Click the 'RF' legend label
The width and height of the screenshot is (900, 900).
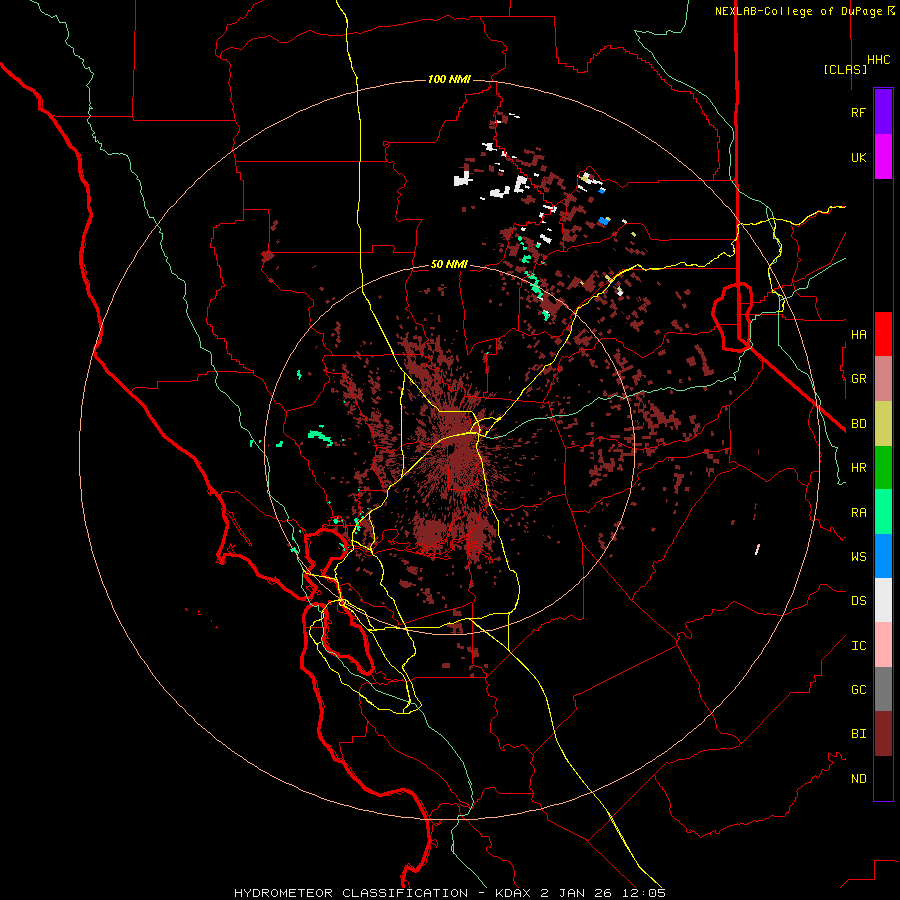click(858, 112)
